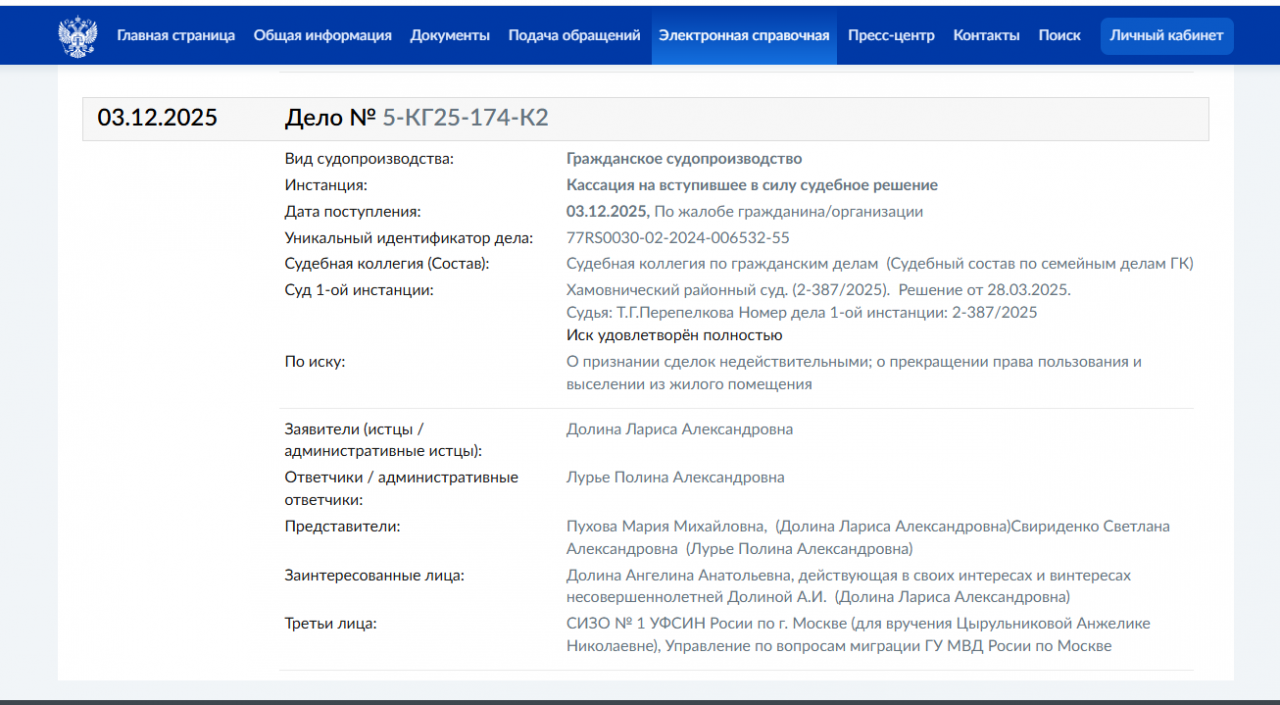
Task: Go to Главная страница in navigation
Action: (x=176, y=36)
